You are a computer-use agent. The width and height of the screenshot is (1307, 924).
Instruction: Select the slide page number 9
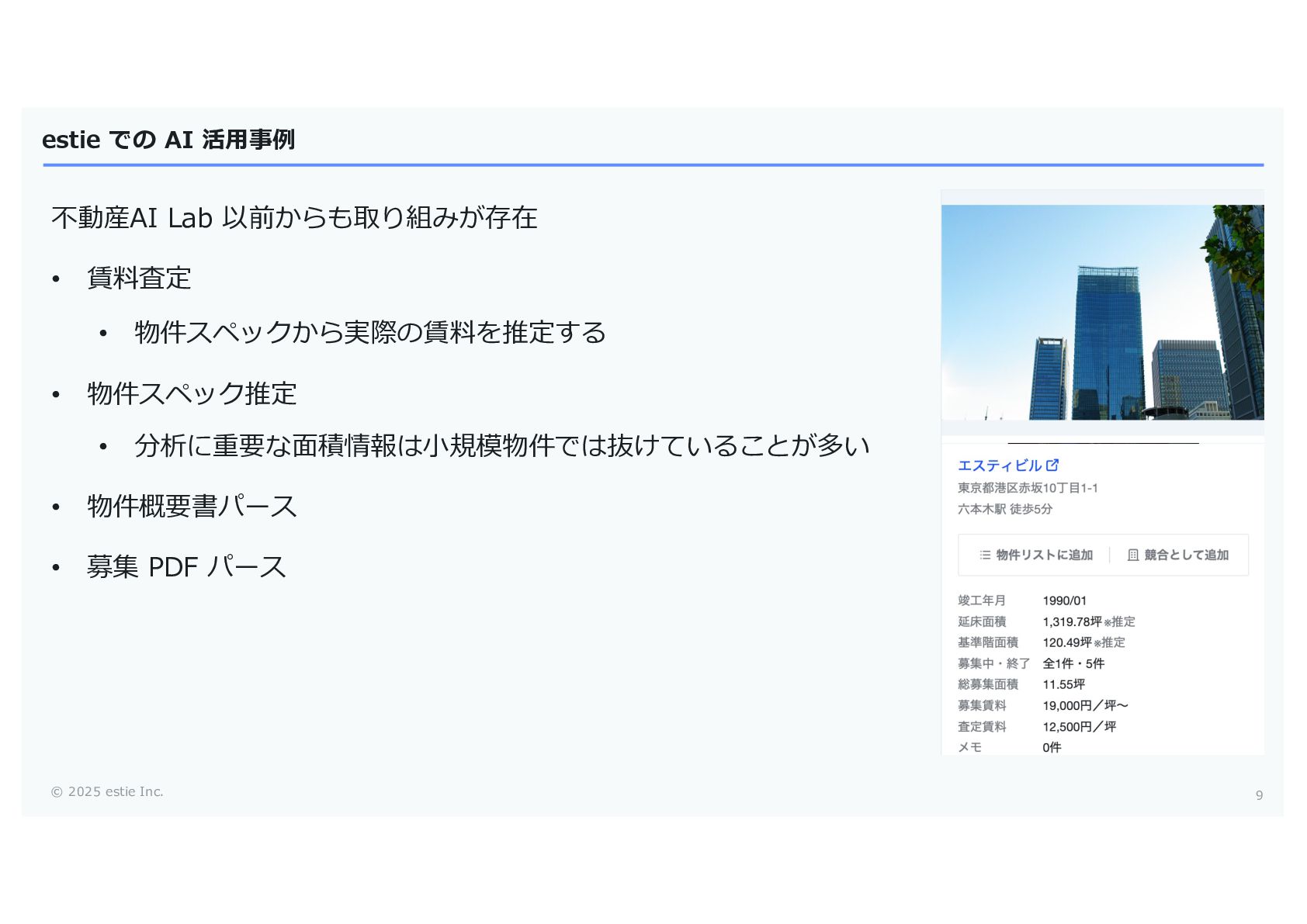point(1259,795)
